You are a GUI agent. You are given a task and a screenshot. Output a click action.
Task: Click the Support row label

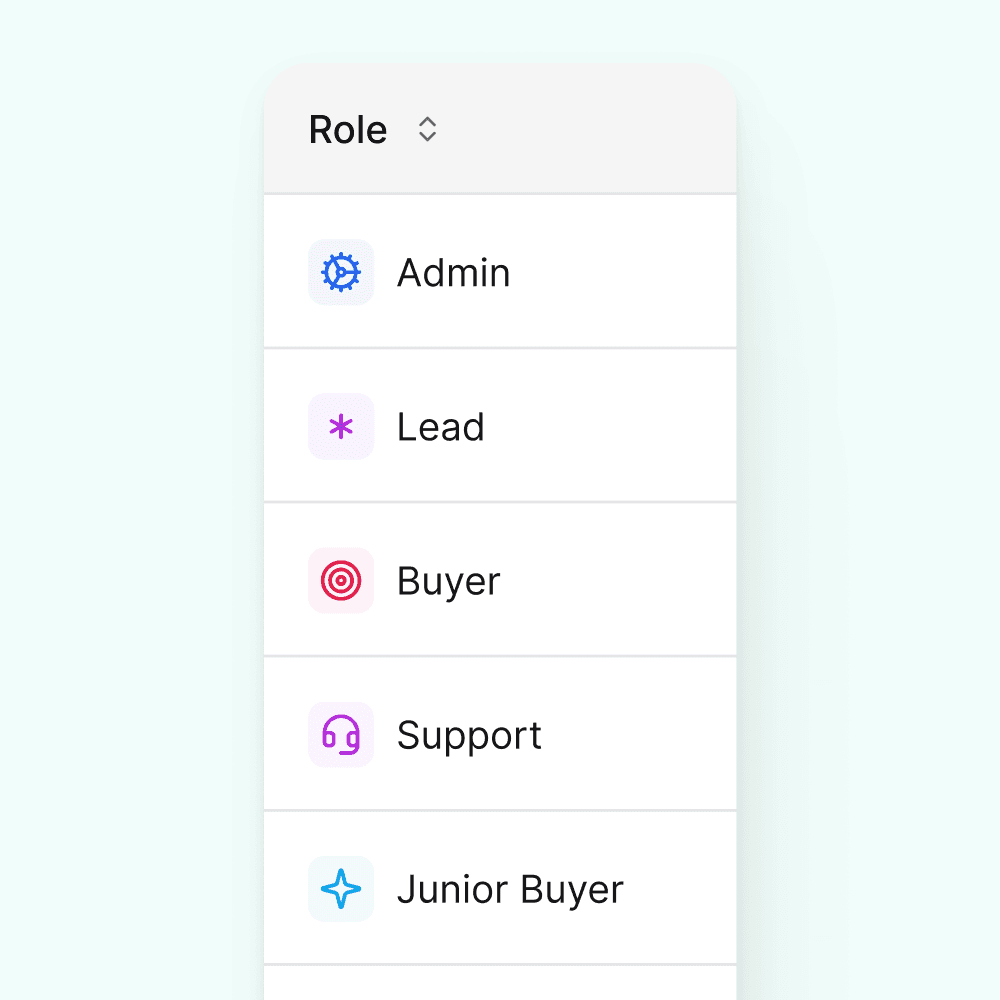coord(469,734)
